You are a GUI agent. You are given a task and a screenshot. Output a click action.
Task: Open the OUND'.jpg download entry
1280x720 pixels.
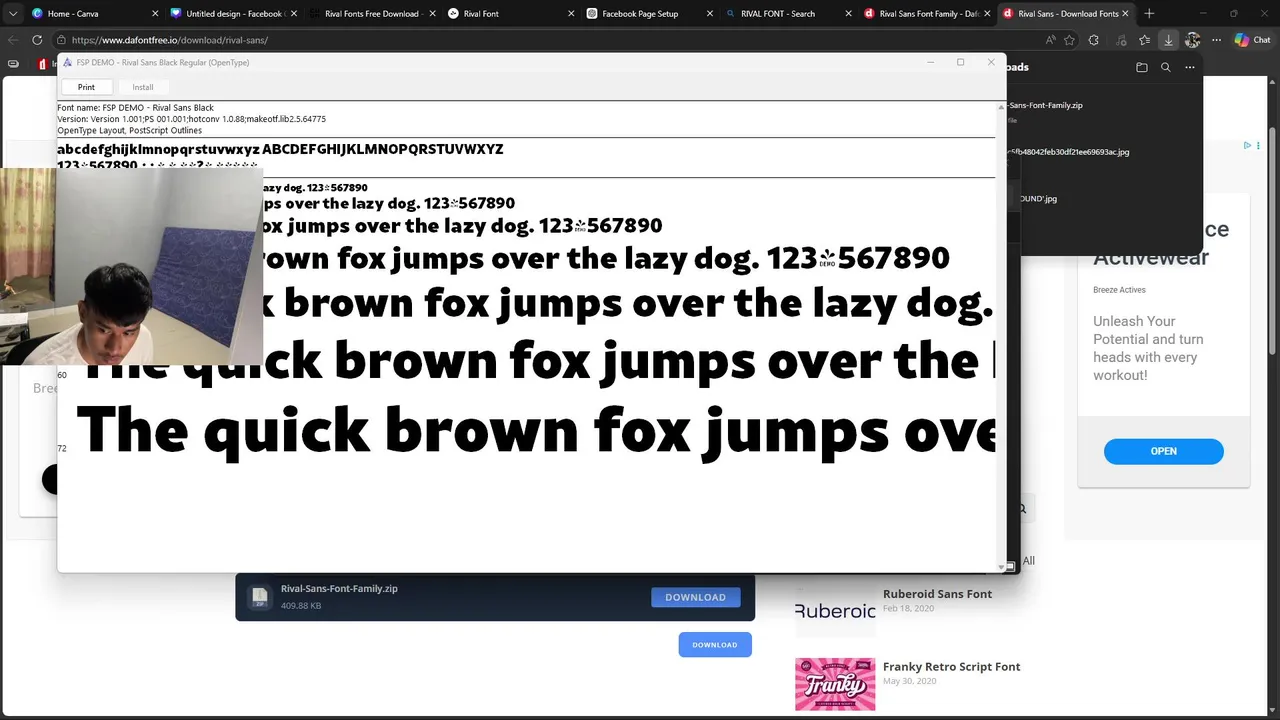click(1038, 199)
